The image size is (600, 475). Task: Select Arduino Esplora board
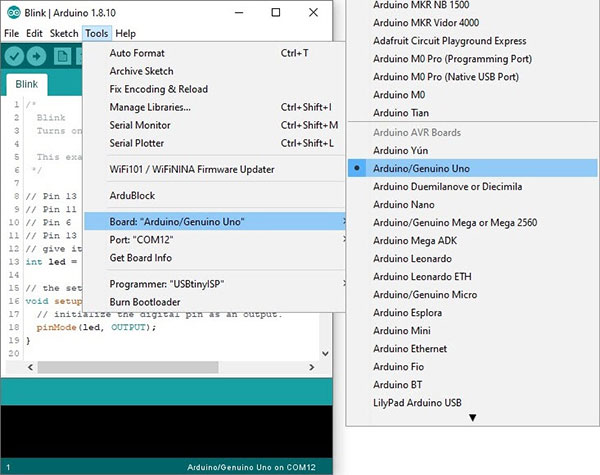pos(473,312)
